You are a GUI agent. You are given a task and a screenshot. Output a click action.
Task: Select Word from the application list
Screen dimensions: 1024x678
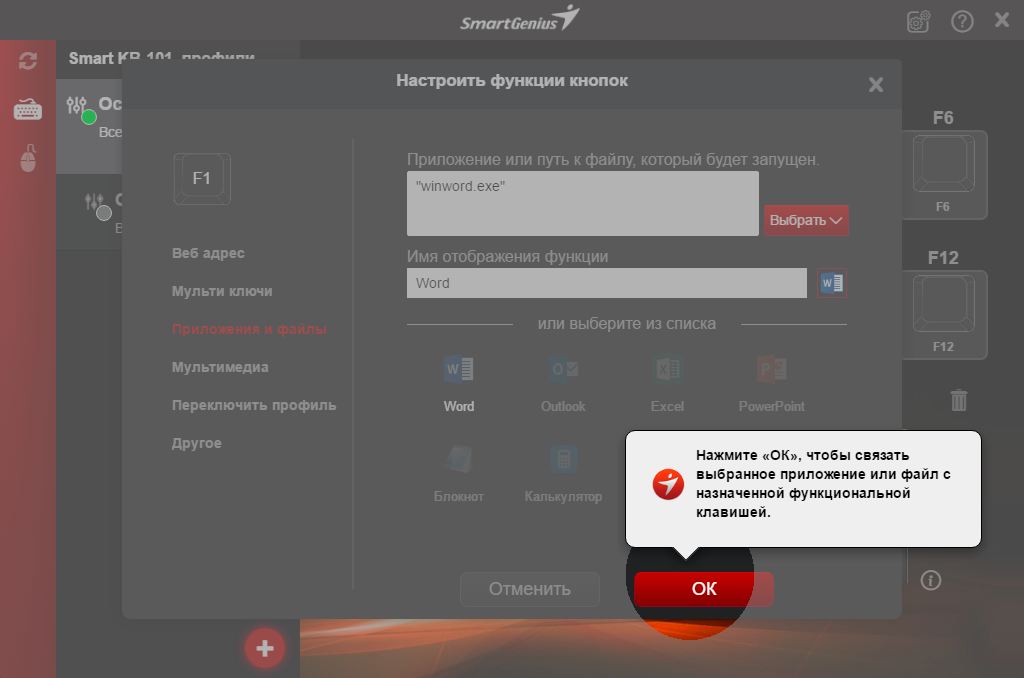459,383
